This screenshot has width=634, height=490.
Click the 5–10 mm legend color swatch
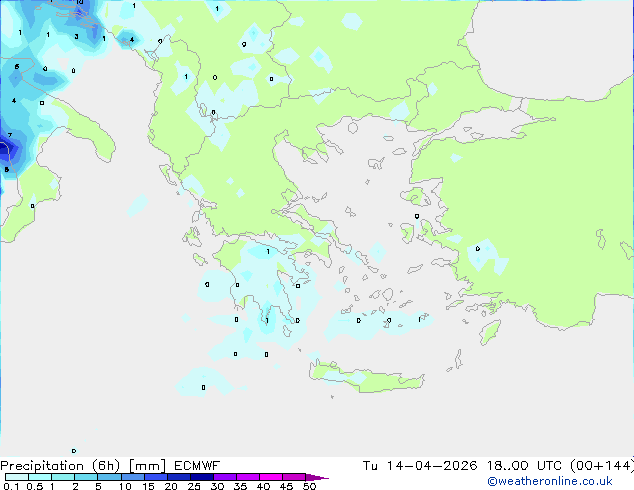click(109, 477)
